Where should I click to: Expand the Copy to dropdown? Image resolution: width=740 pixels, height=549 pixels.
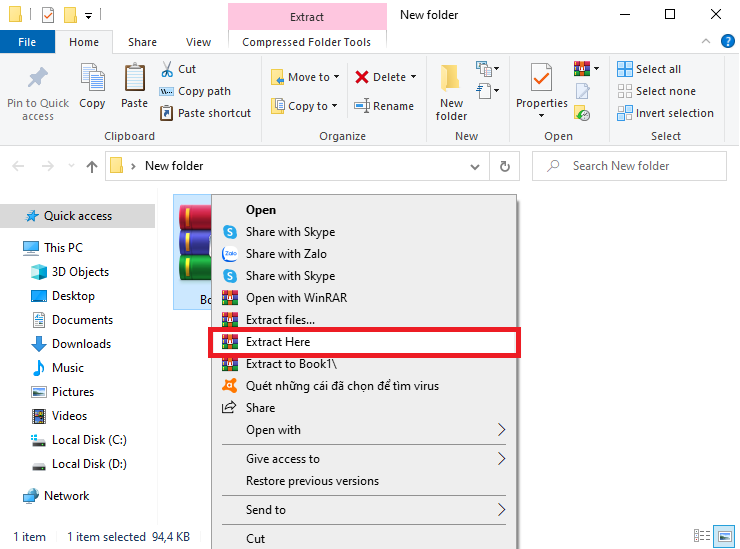click(334, 106)
